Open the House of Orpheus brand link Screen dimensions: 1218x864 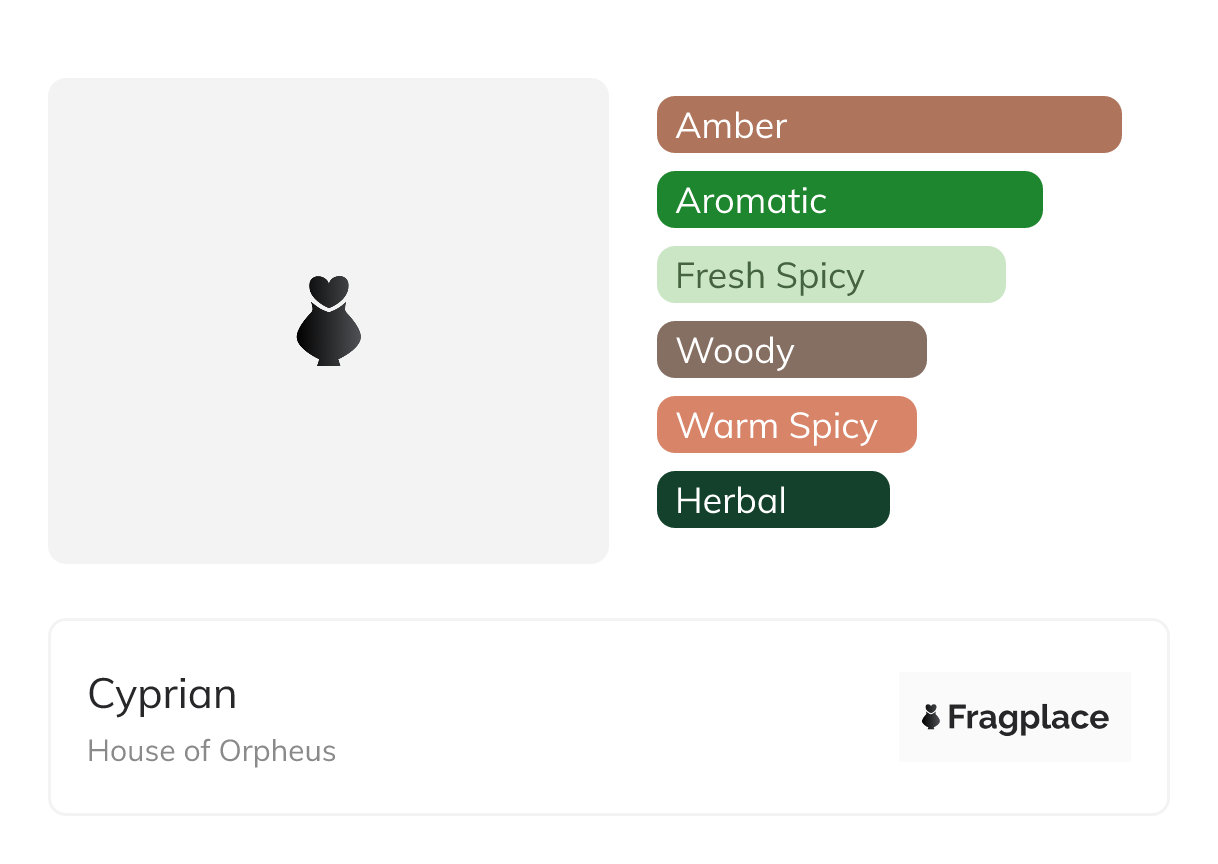click(212, 751)
